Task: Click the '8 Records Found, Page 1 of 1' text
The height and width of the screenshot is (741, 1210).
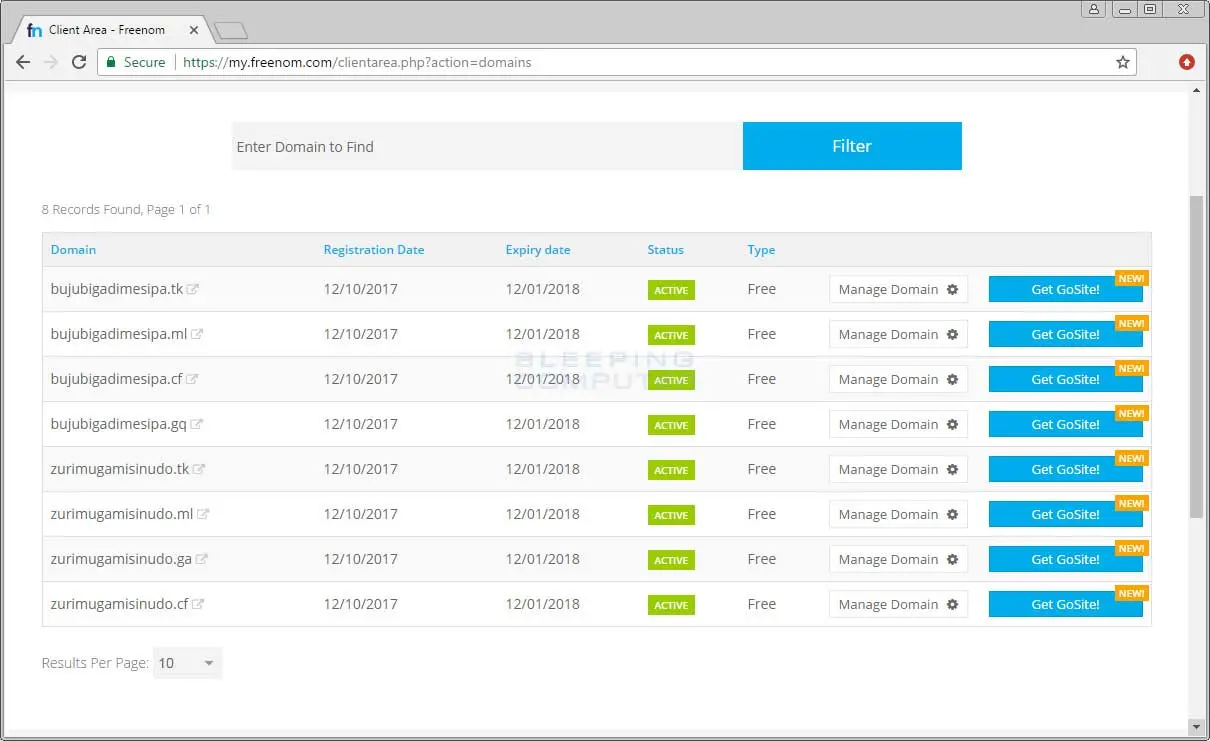Action: (x=126, y=210)
